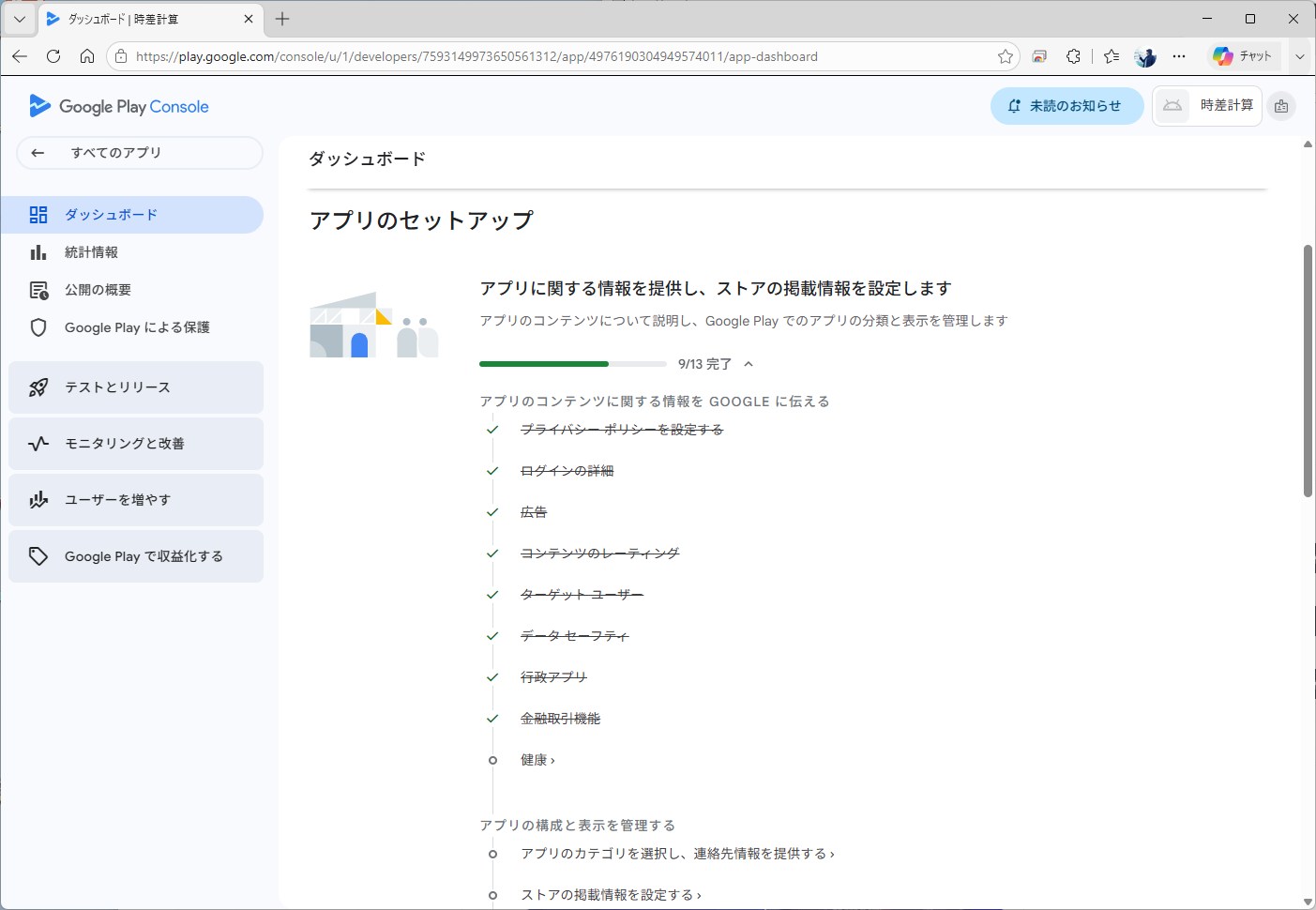The width and height of the screenshot is (1316, 910).
Task: Open the developer account icon at top right
Action: click(1281, 106)
